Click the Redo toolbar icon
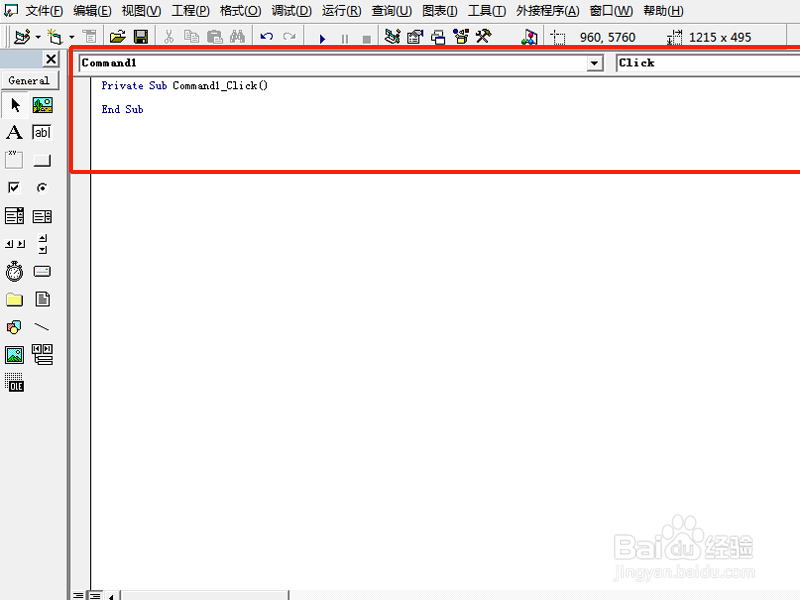Image resolution: width=800 pixels, height=600 pixels. click(289, 37)
